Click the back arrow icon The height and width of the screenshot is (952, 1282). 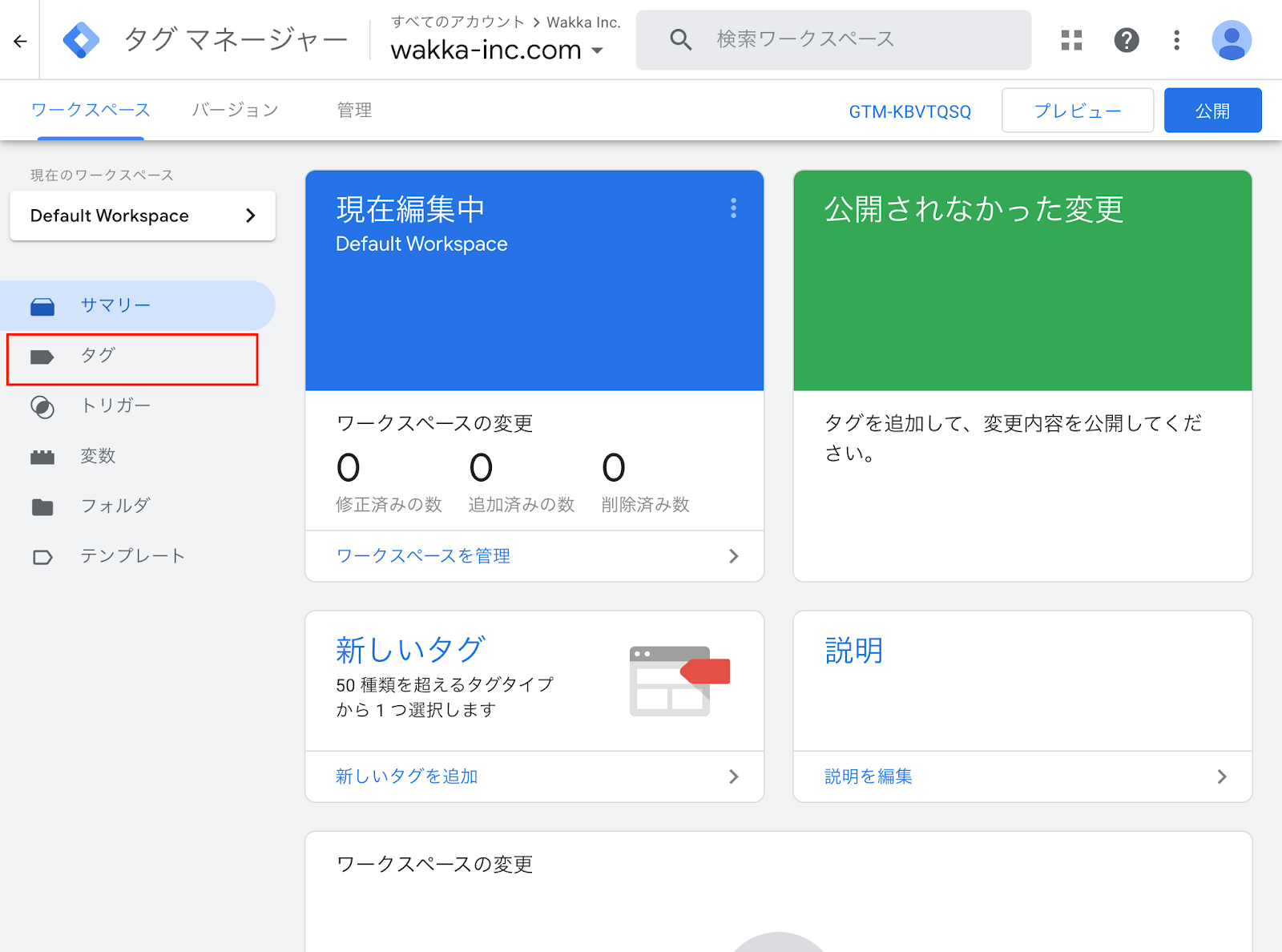point(20,41)
